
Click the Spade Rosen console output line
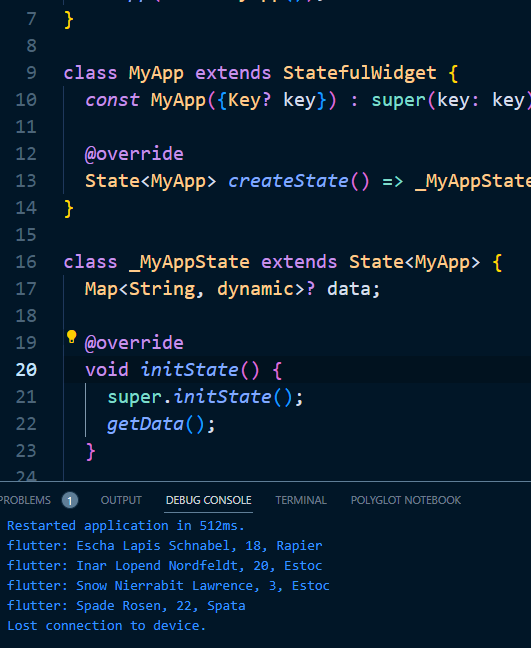click(x=126, y=606)
